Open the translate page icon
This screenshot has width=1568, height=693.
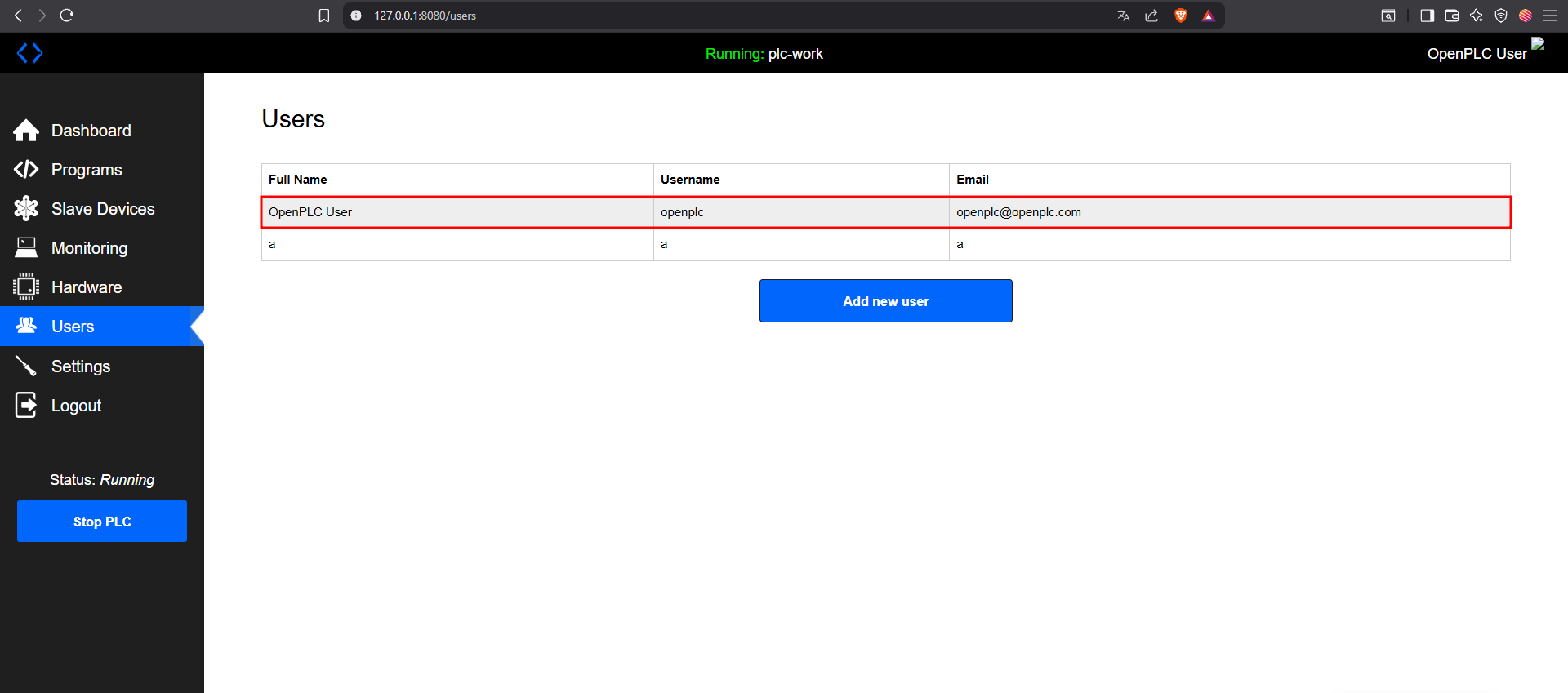pos(1124,16)
